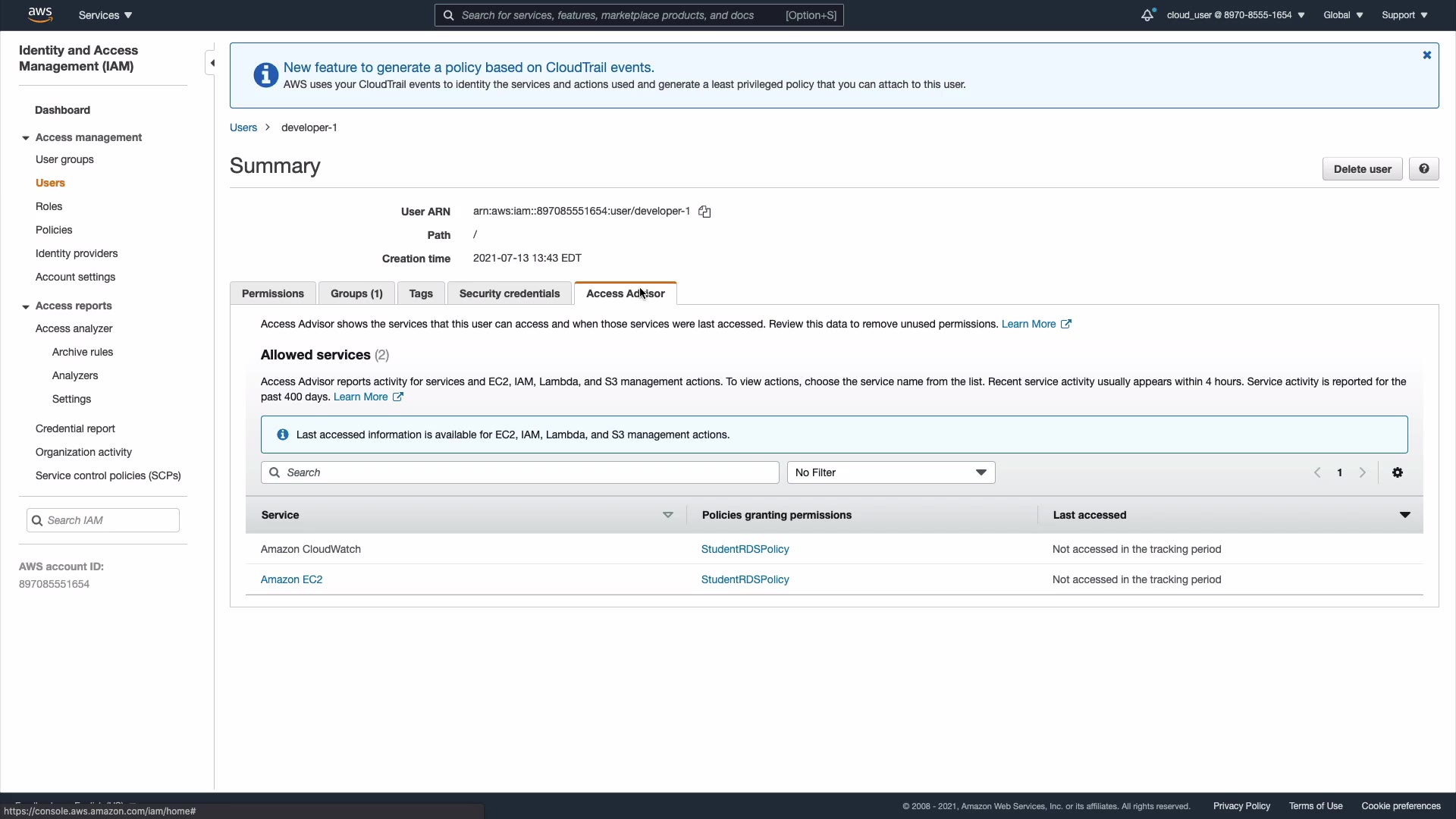Go to previous page of allowed services
This screenshot has height=819, width=1456.
coord(1317,472)
